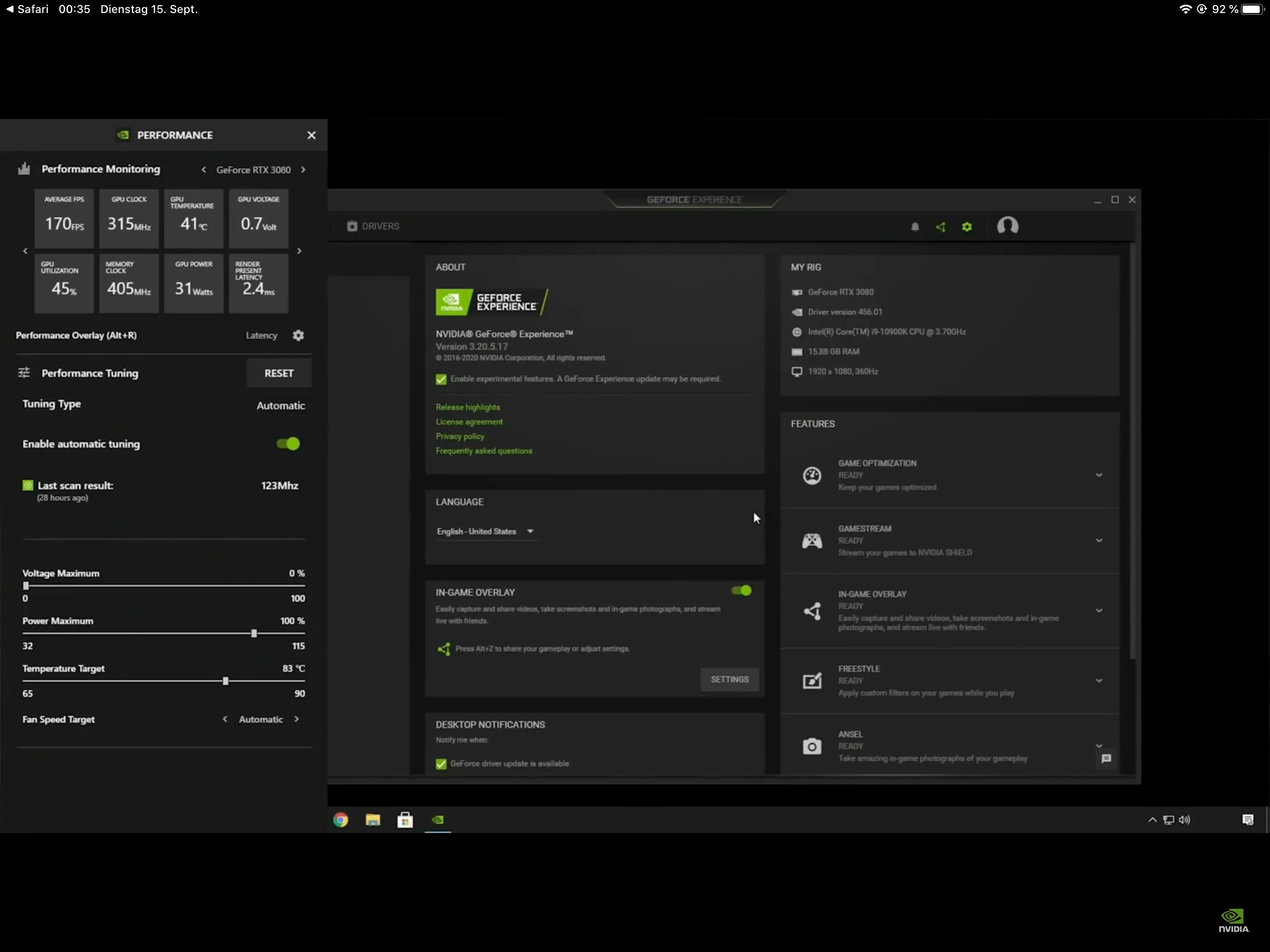The height and width of the screenshot is (952, 1270).
Task: Open Chrome from the taskbar
Action: pyautogui.click(x=340, y=820)
